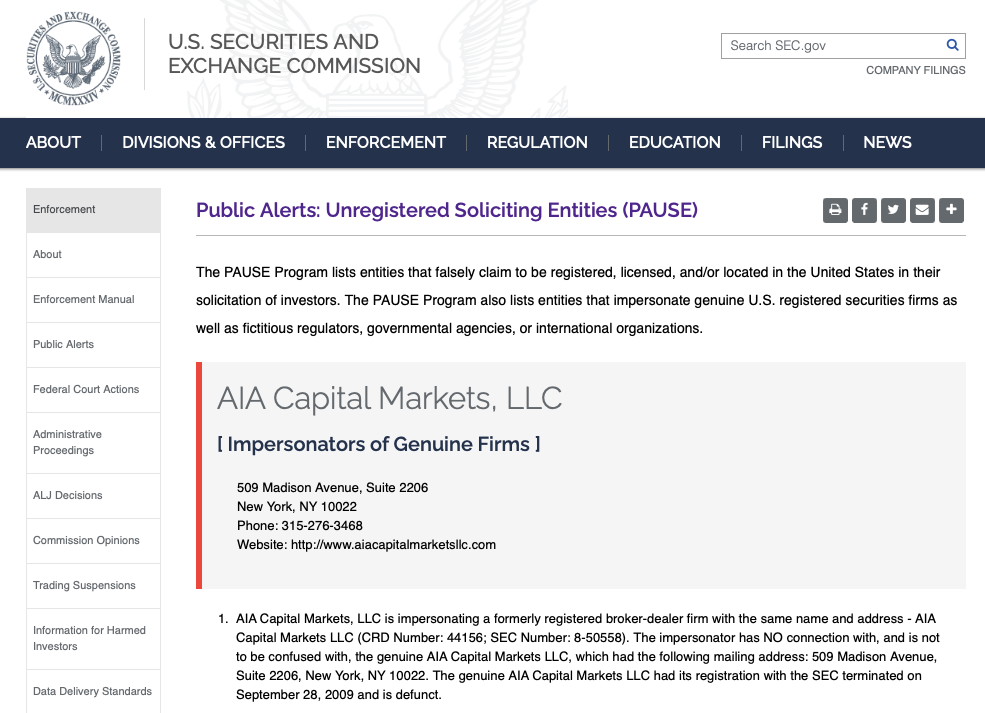View the Enforcement Manual page
The image size is (985, 713).
[x=83, y=299]
